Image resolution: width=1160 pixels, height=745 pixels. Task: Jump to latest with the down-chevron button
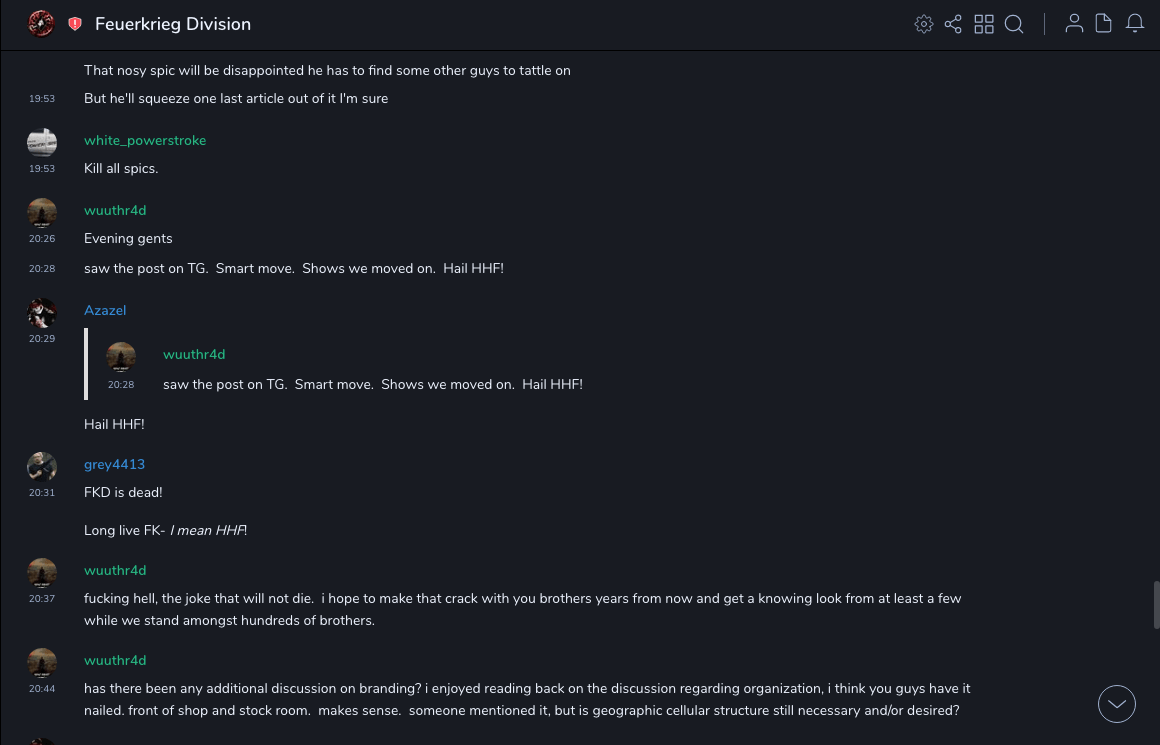(x=1117, y=704)
